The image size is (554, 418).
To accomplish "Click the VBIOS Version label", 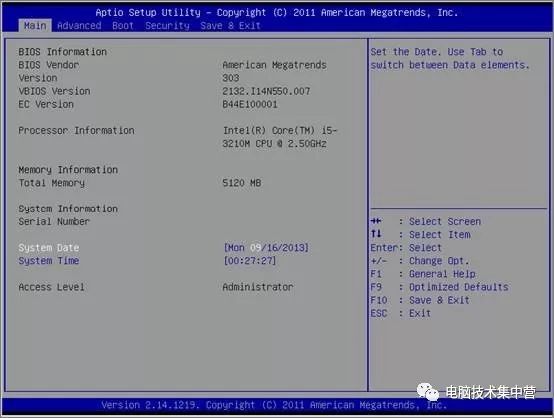I will (54, 91).
